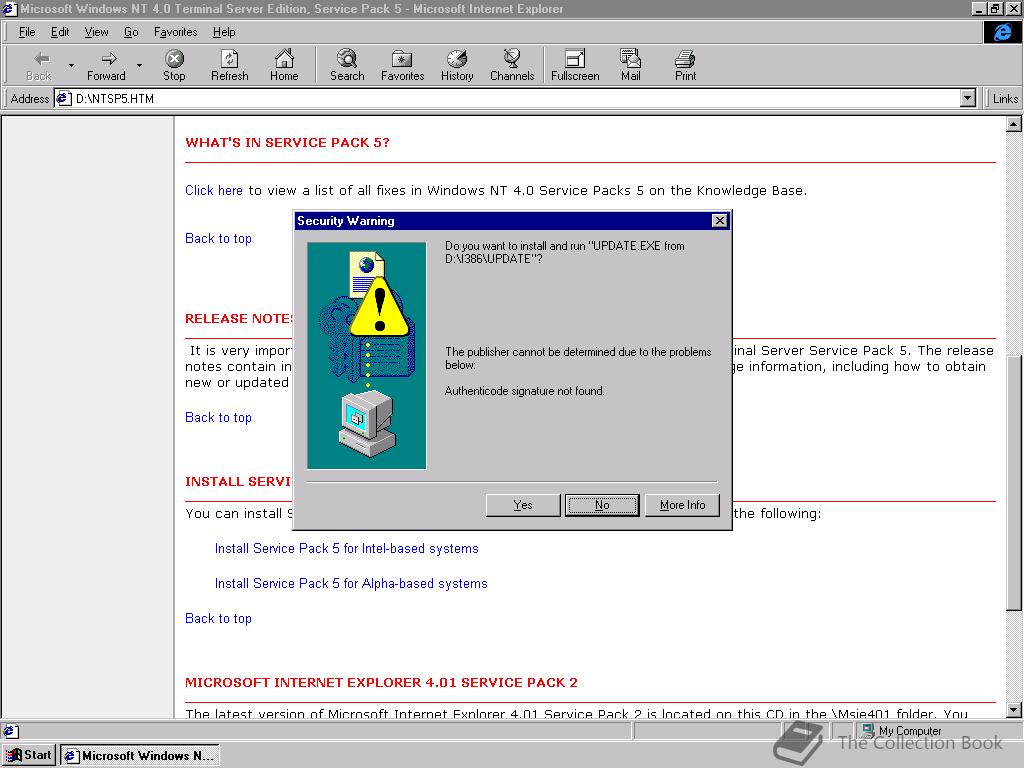Viewport: 1024px width, 768px height.
Task: Click the Internet Explorer logo throbber
Action: coord(1002,32)
